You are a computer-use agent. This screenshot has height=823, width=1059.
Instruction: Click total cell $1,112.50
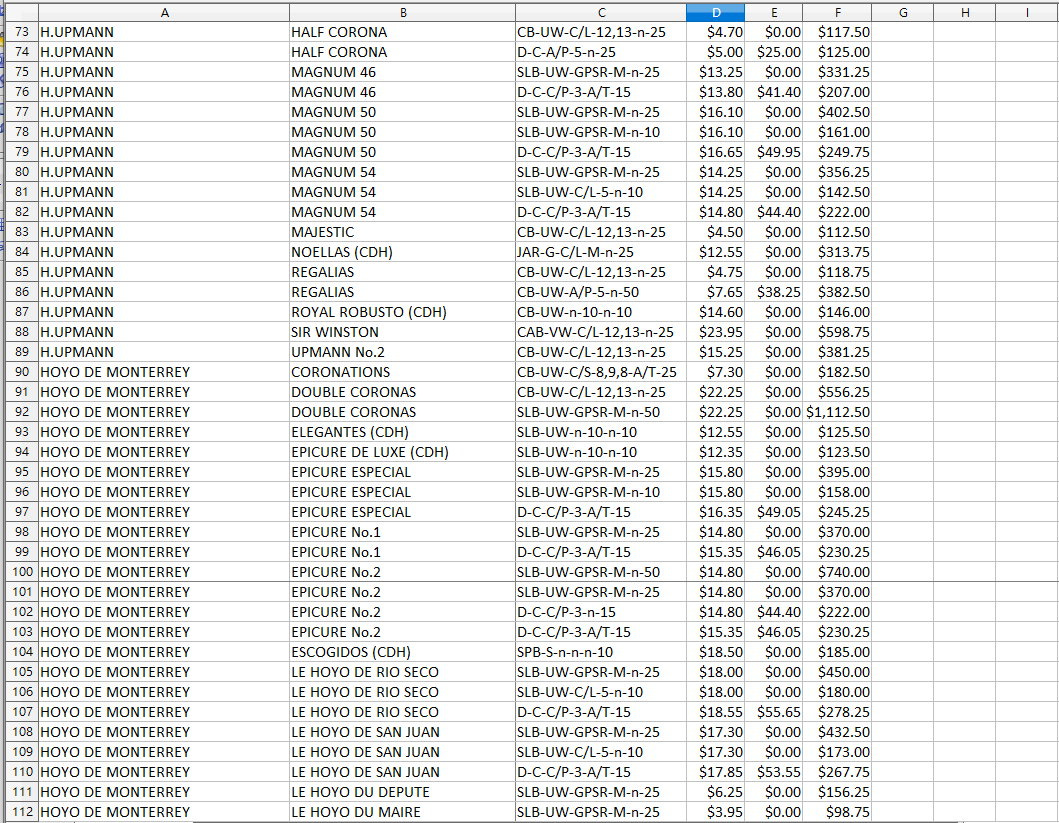point(837,412)
